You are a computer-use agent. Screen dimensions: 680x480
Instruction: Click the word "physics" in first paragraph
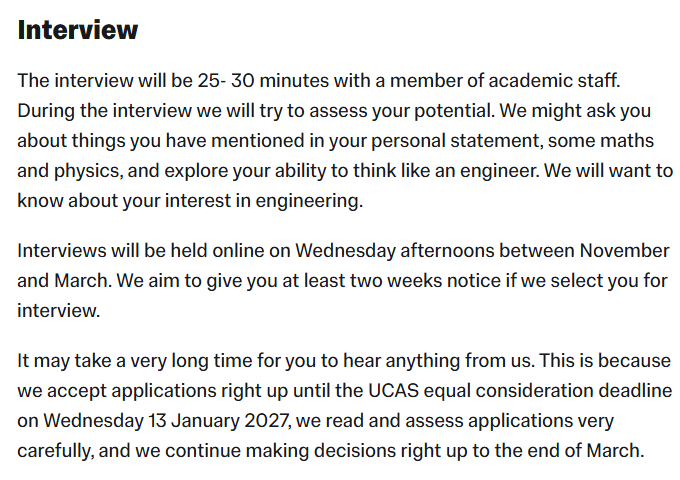coord(86,171)
